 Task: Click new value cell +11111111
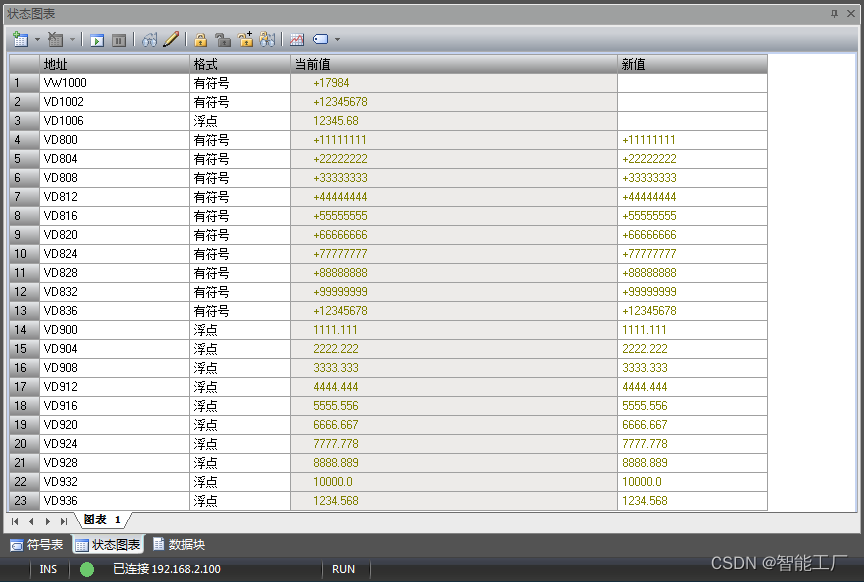coord(692,140)
